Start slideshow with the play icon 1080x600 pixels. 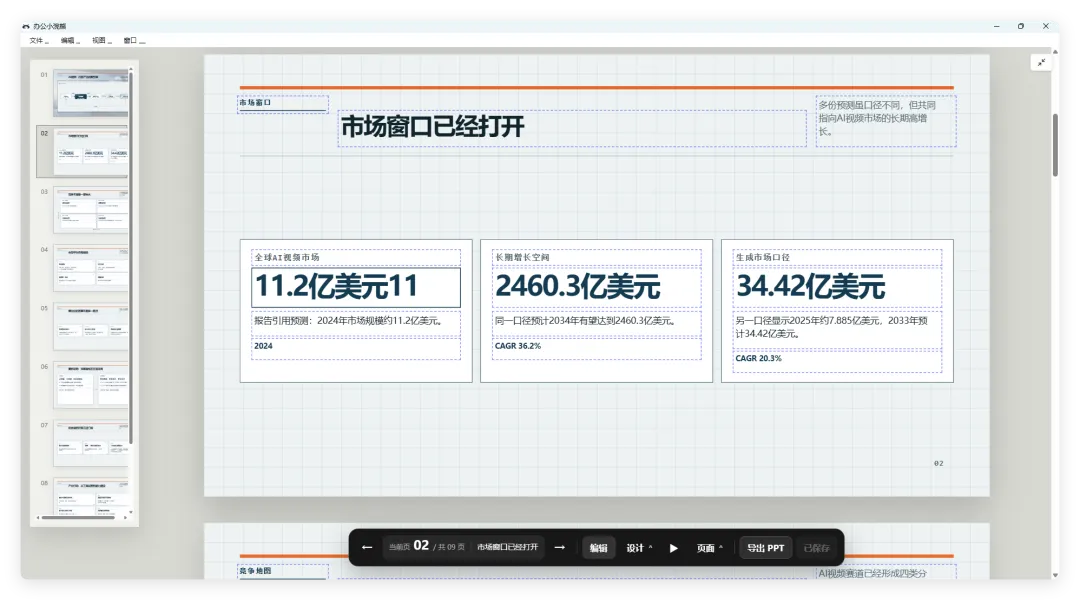coord(674,548)
